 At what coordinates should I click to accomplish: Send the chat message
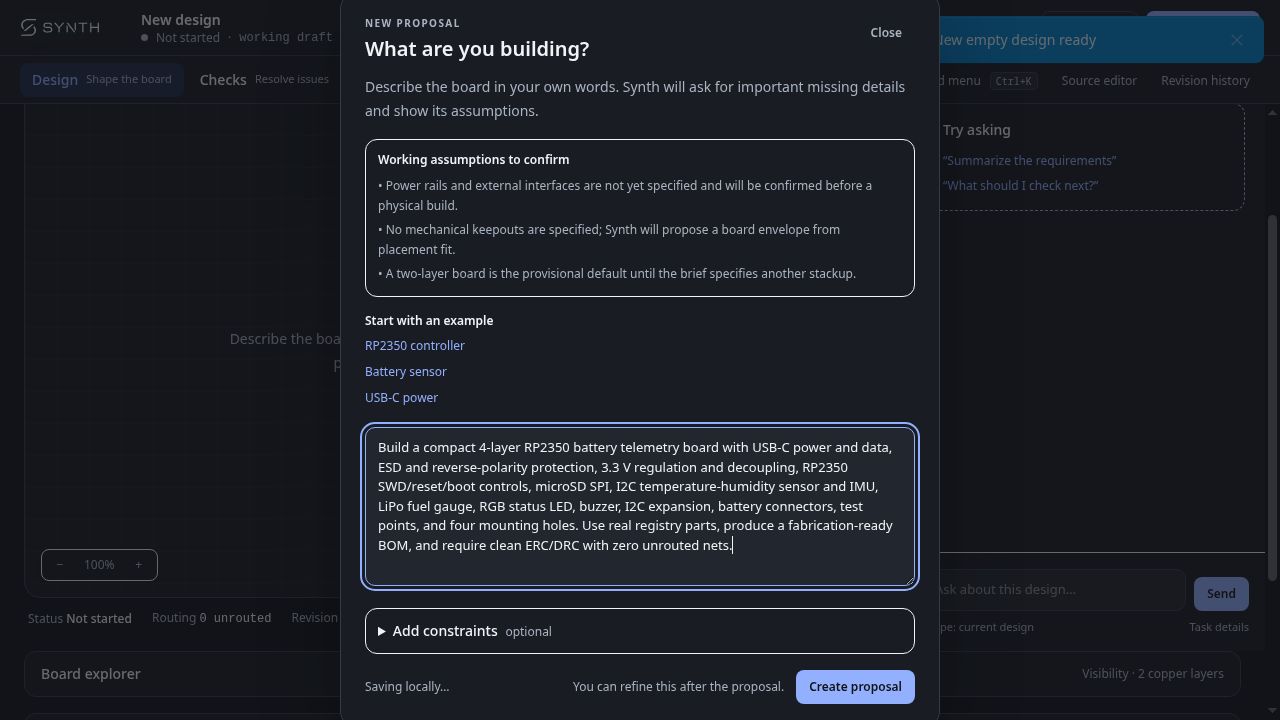(1221, 593)
